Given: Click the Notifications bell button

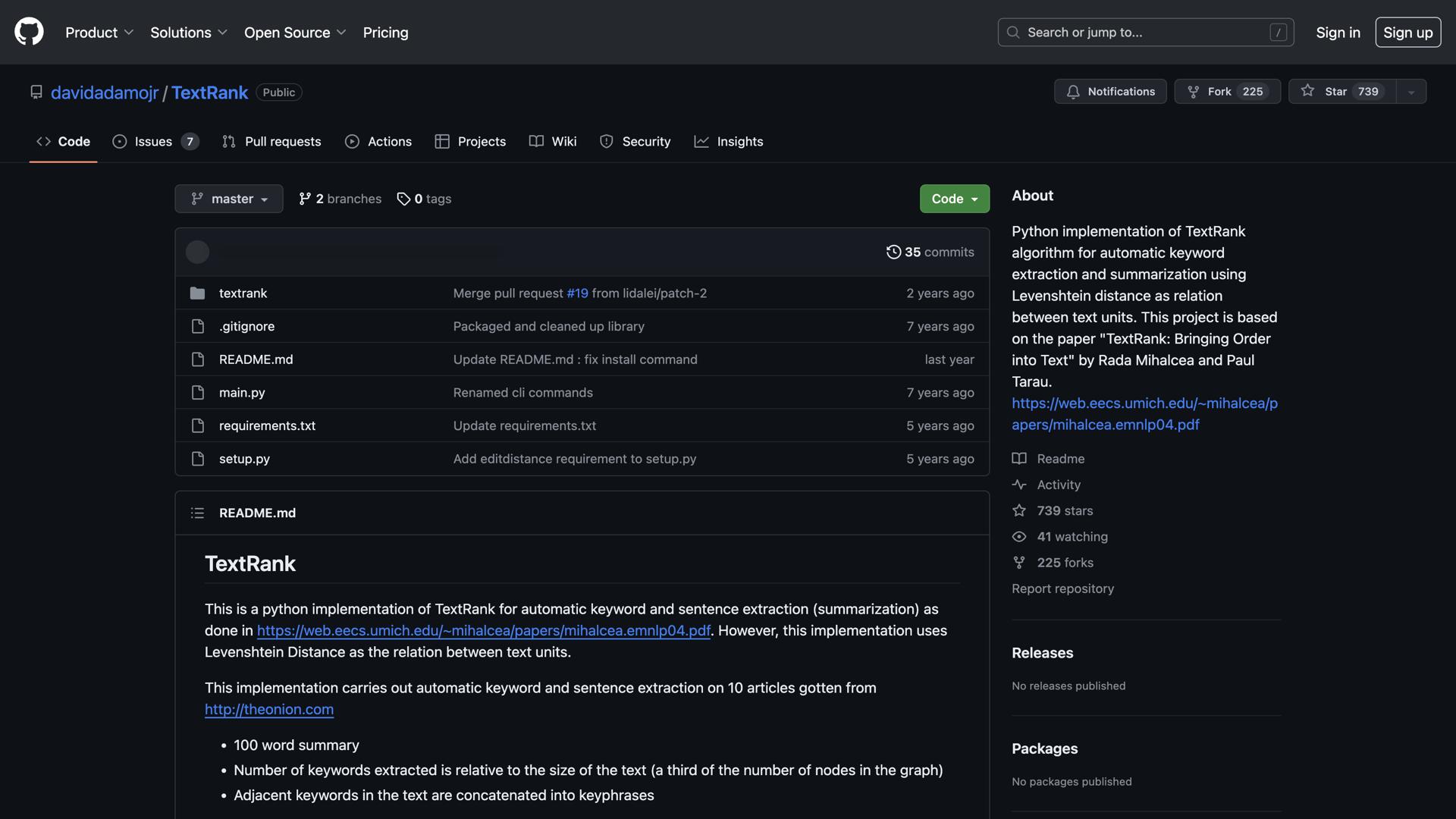Looking at the screenshot, I should click(1110, 92).
